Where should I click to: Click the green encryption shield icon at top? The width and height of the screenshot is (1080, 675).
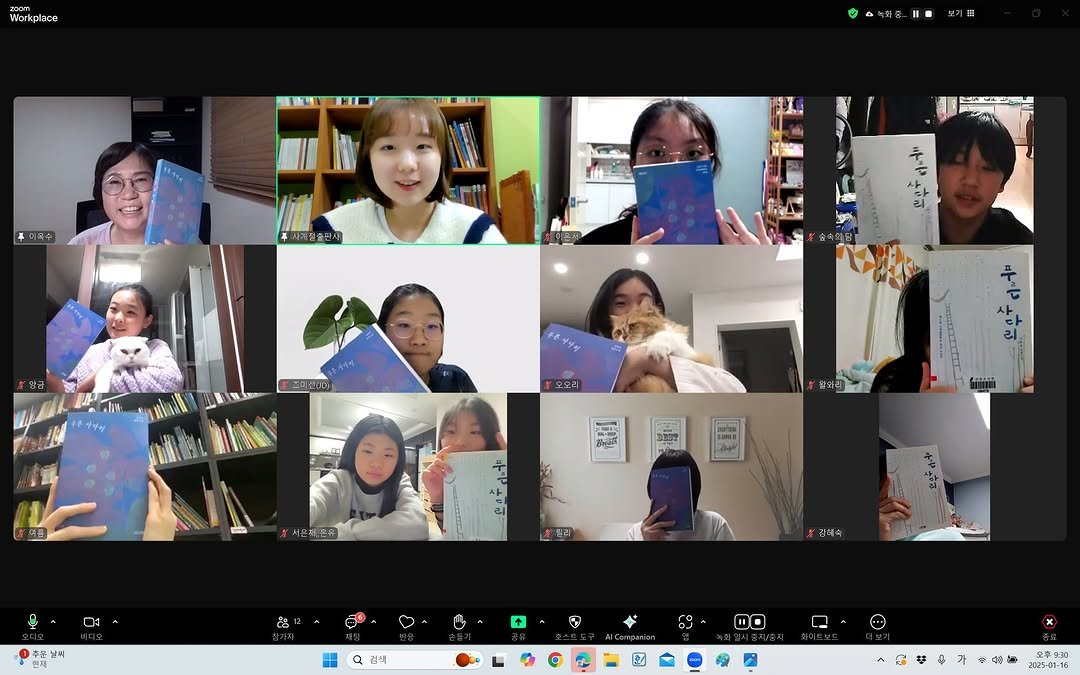(853, 13)
